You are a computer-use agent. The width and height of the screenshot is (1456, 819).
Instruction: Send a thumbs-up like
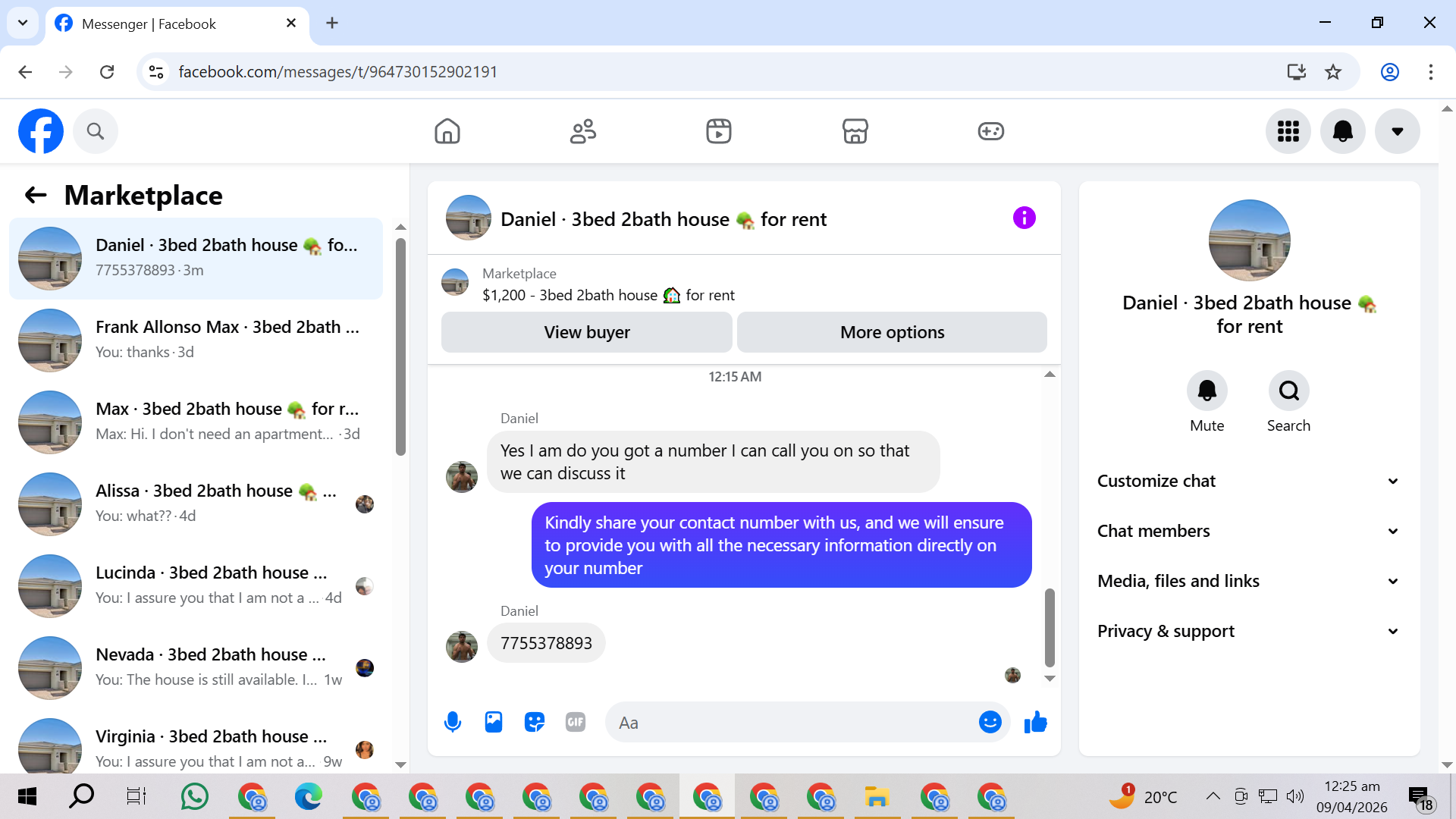tap(1035, 722)
